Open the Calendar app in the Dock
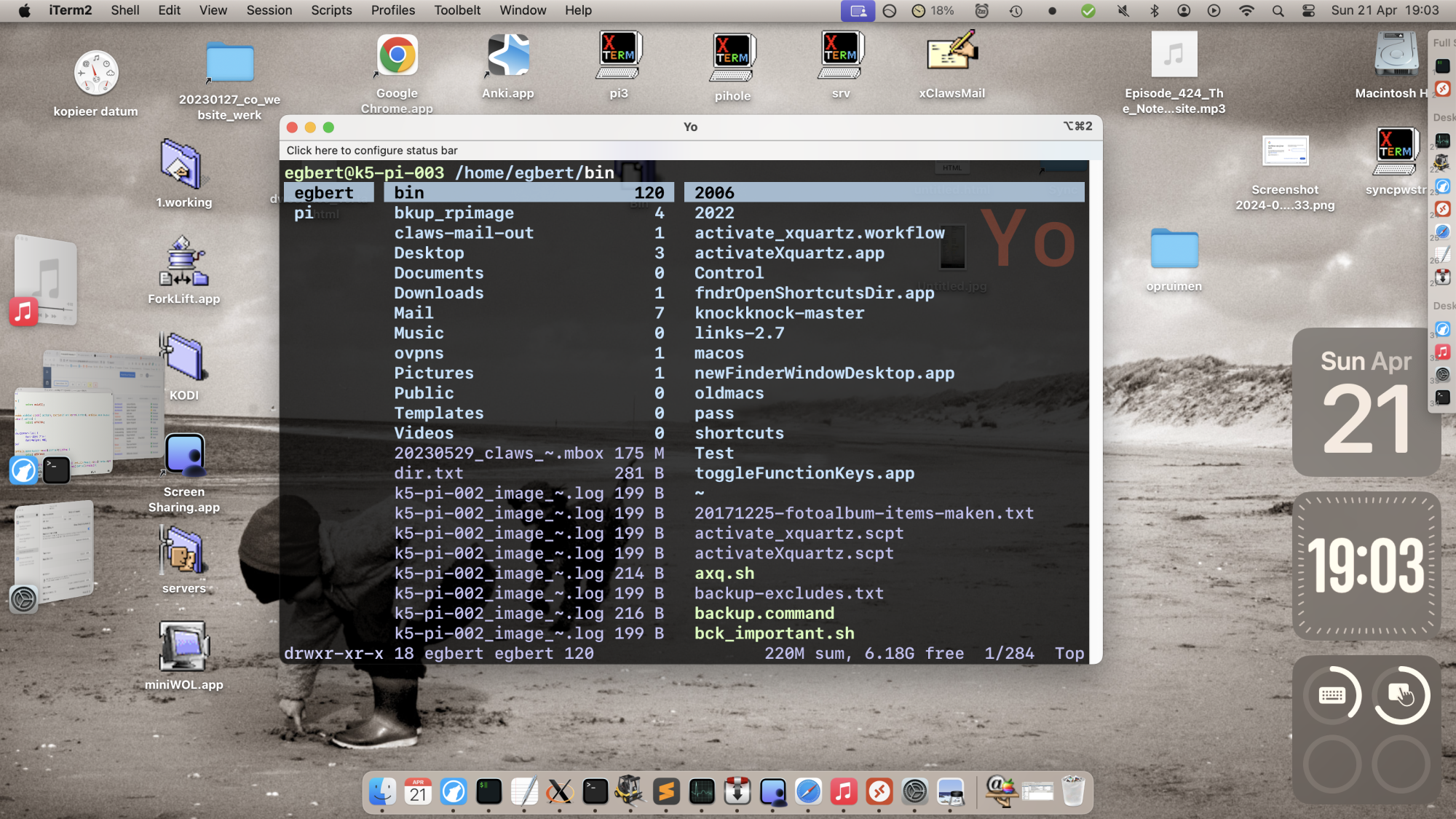The width and height of the screenshot is (1456, 819). 418,791
